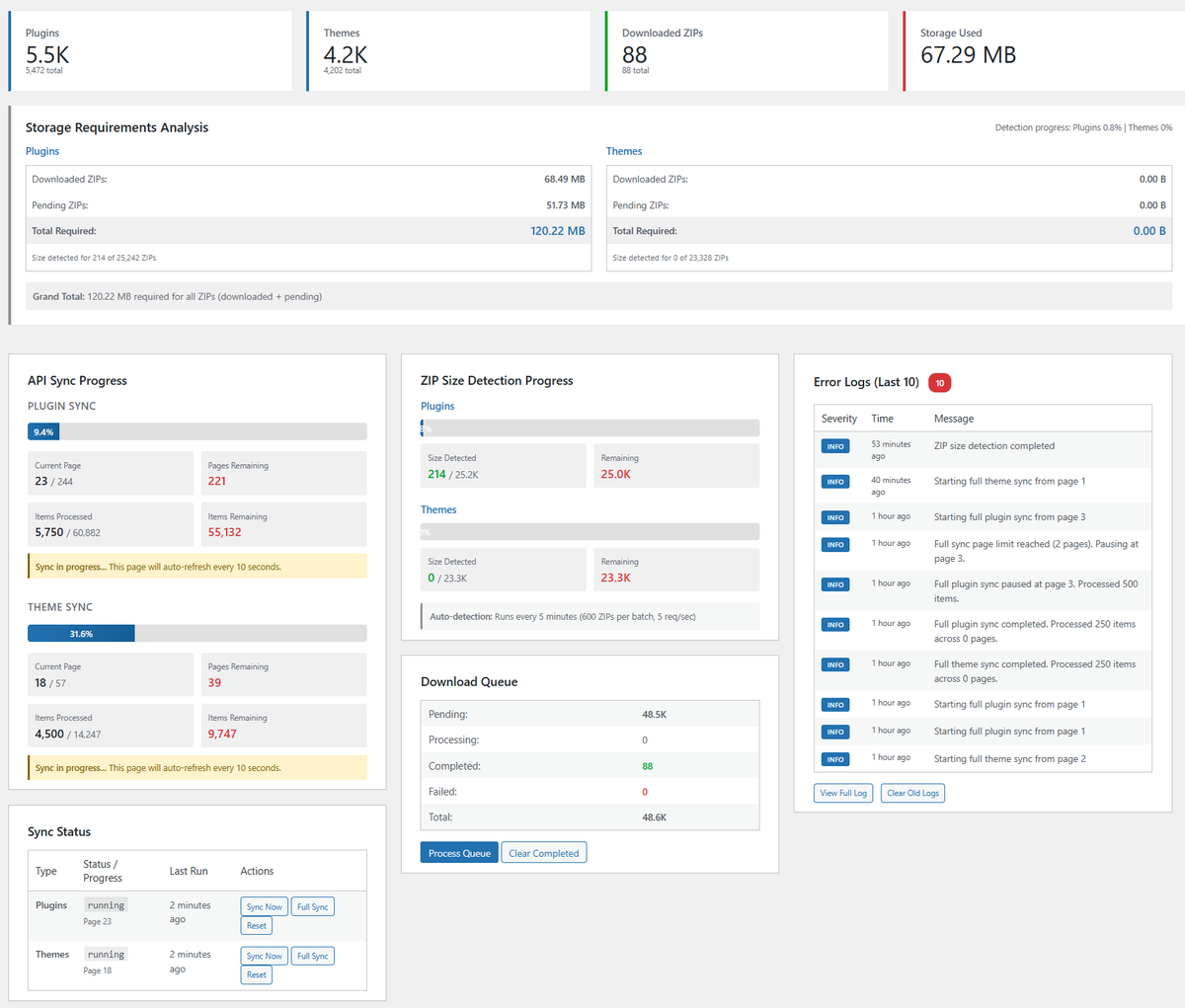Click 'Full theme sync completed' log entry
1185x1008 pixels.
(x=983, y=670)
